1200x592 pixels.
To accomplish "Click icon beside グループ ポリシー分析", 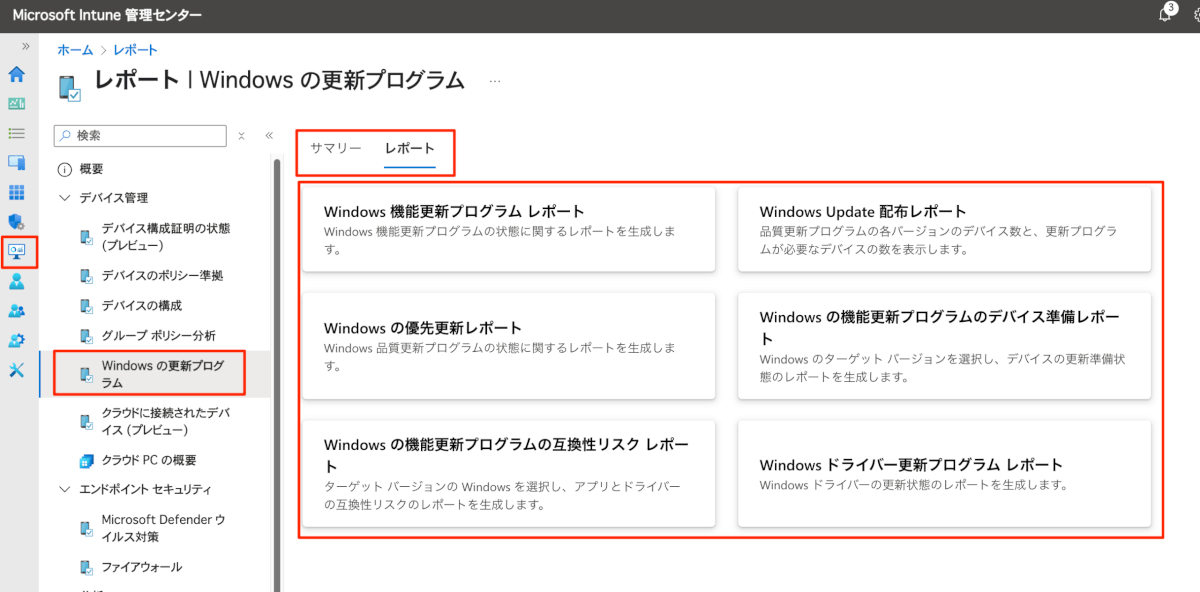I will tap(87, 336).
